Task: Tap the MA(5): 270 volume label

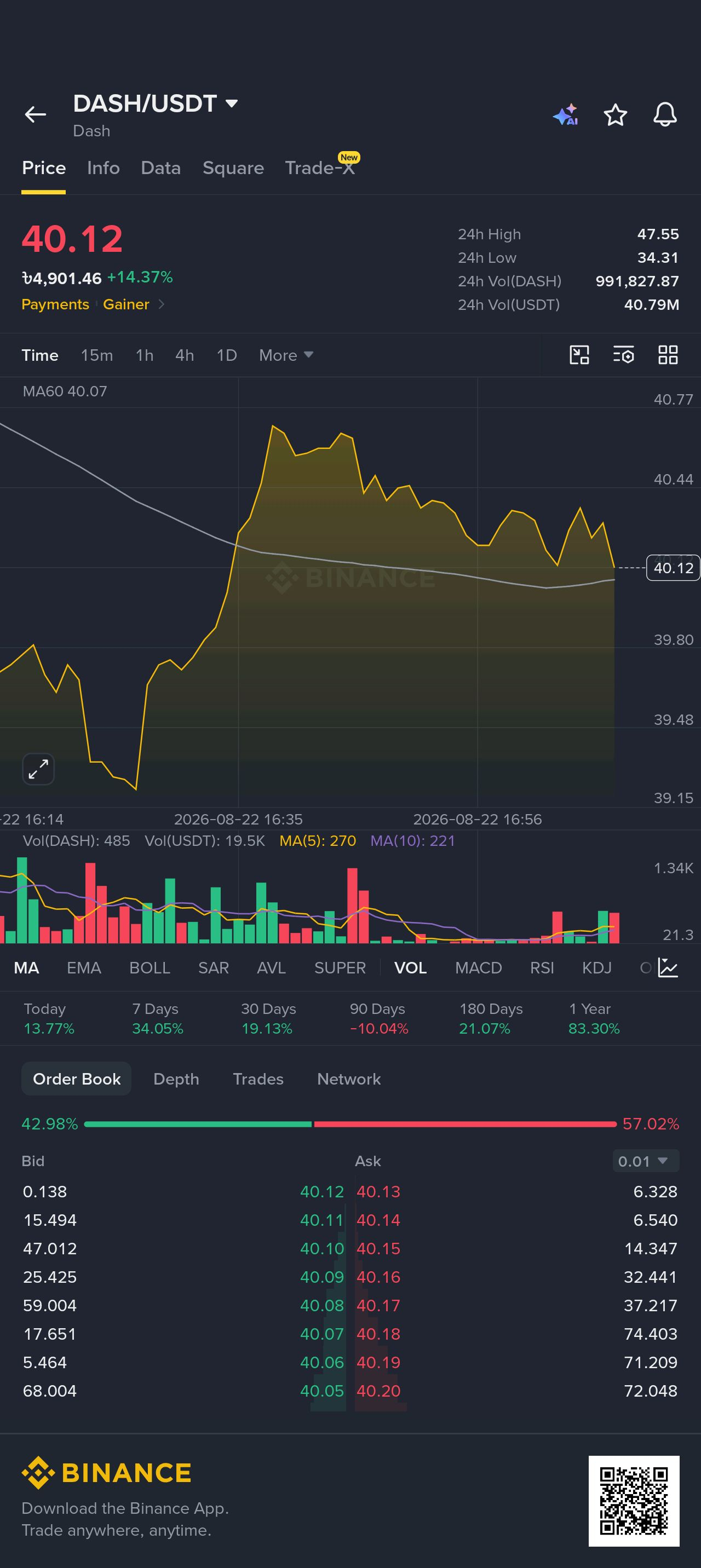Action: 317,840
